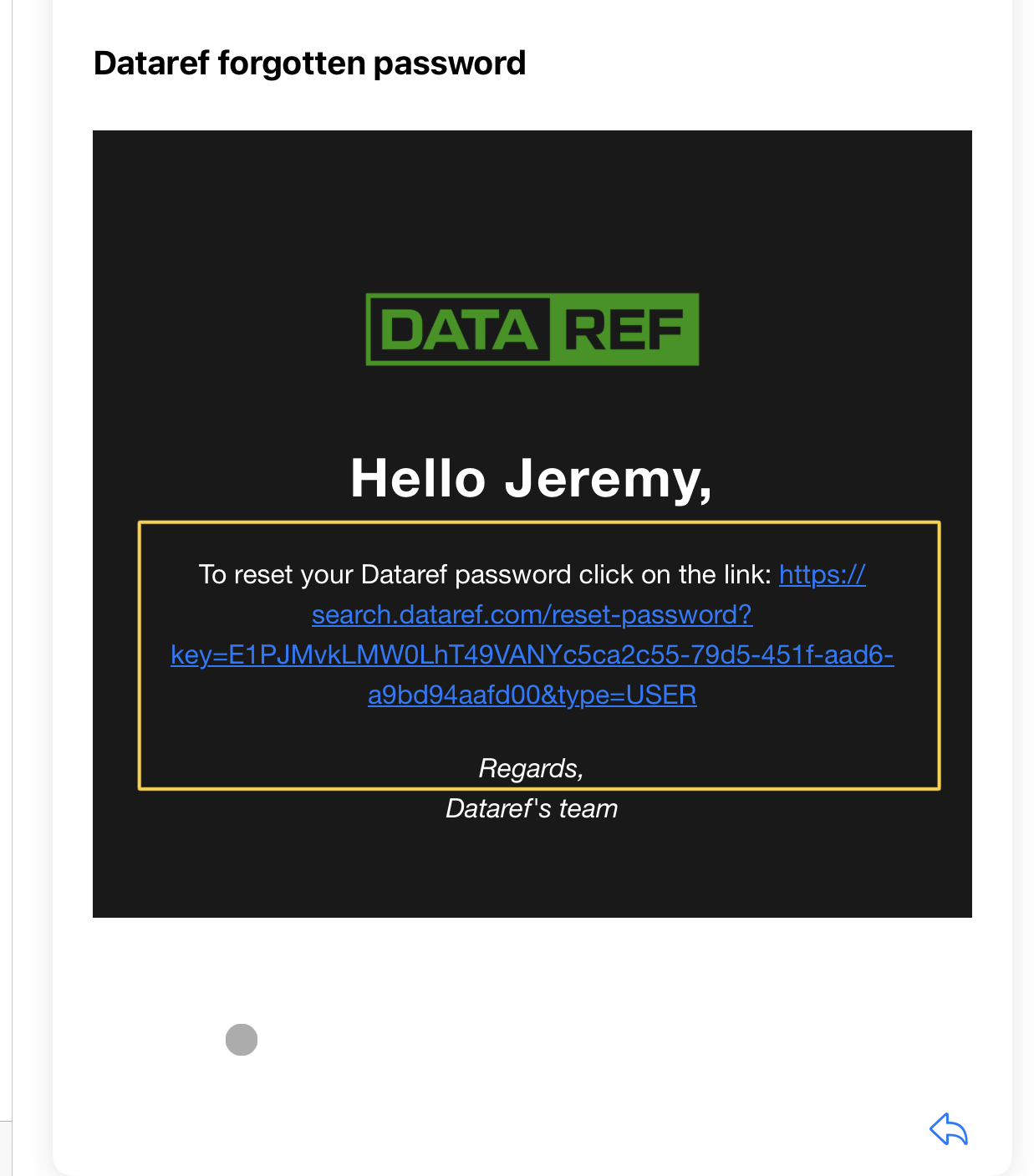Click the "DATA" half of the logo
1034x1176 pixels.
tap(459, 329)
